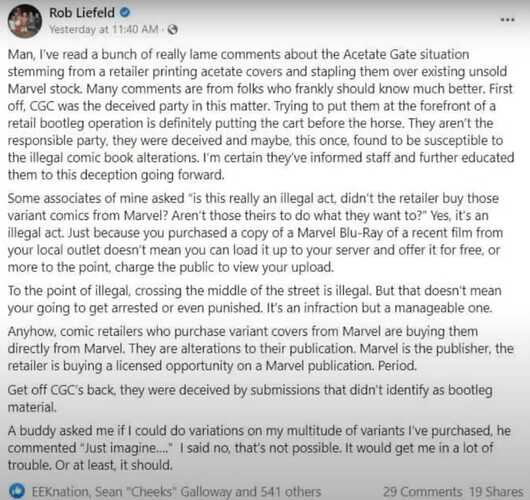Open the post timestamp Yesterday at 11:40 AM
Viewport: 530px width, 500px height.
tap(103, 29)
